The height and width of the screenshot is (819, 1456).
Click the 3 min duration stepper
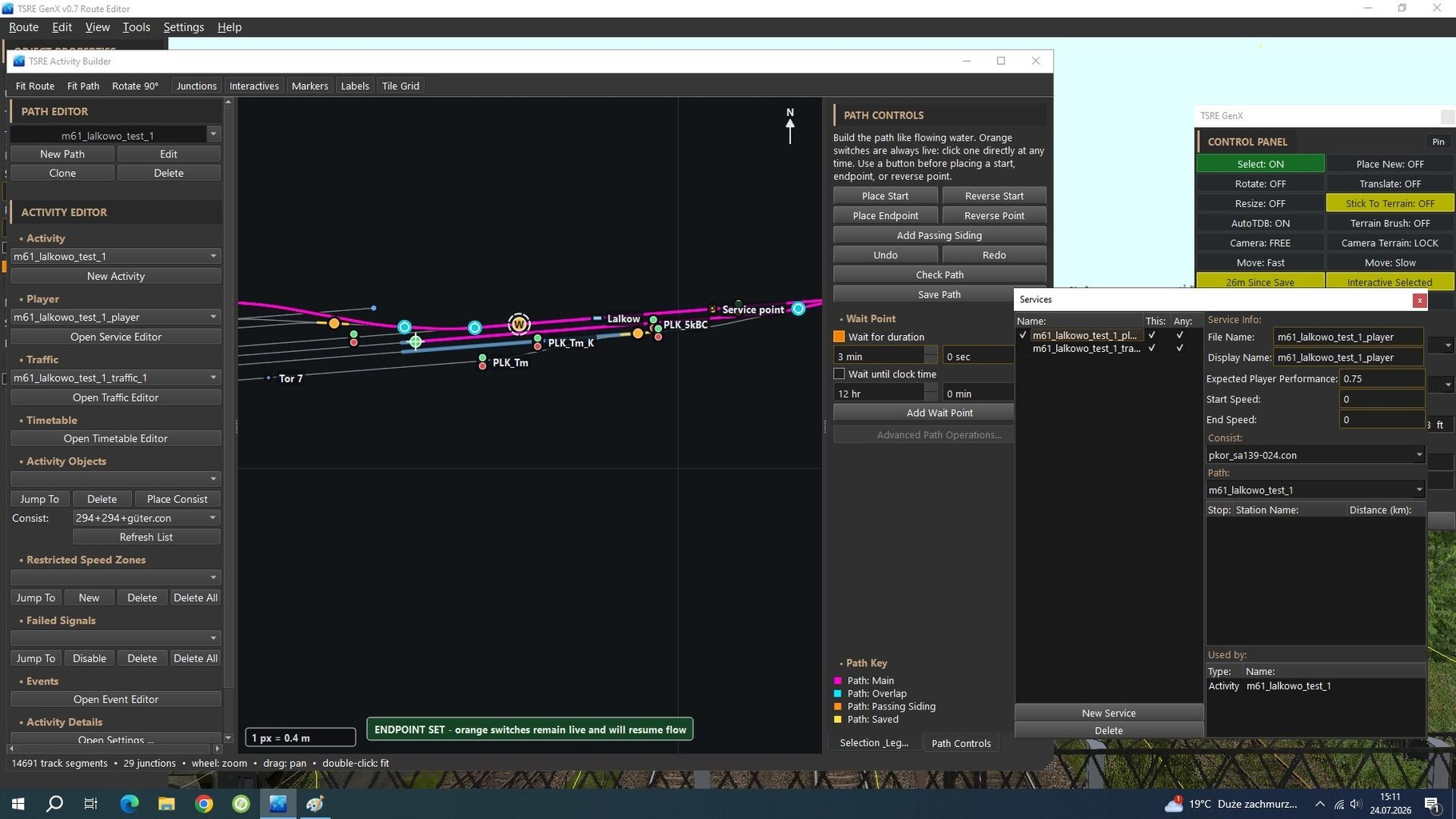click(931, 356)
